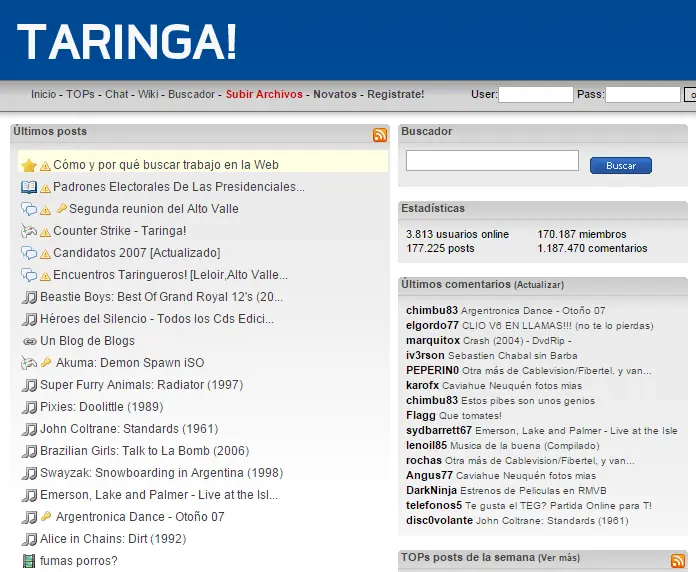This screenshot has height=572, width=696.
Task: Open user disc0volante in latest comments
Action: click(439, 521)
